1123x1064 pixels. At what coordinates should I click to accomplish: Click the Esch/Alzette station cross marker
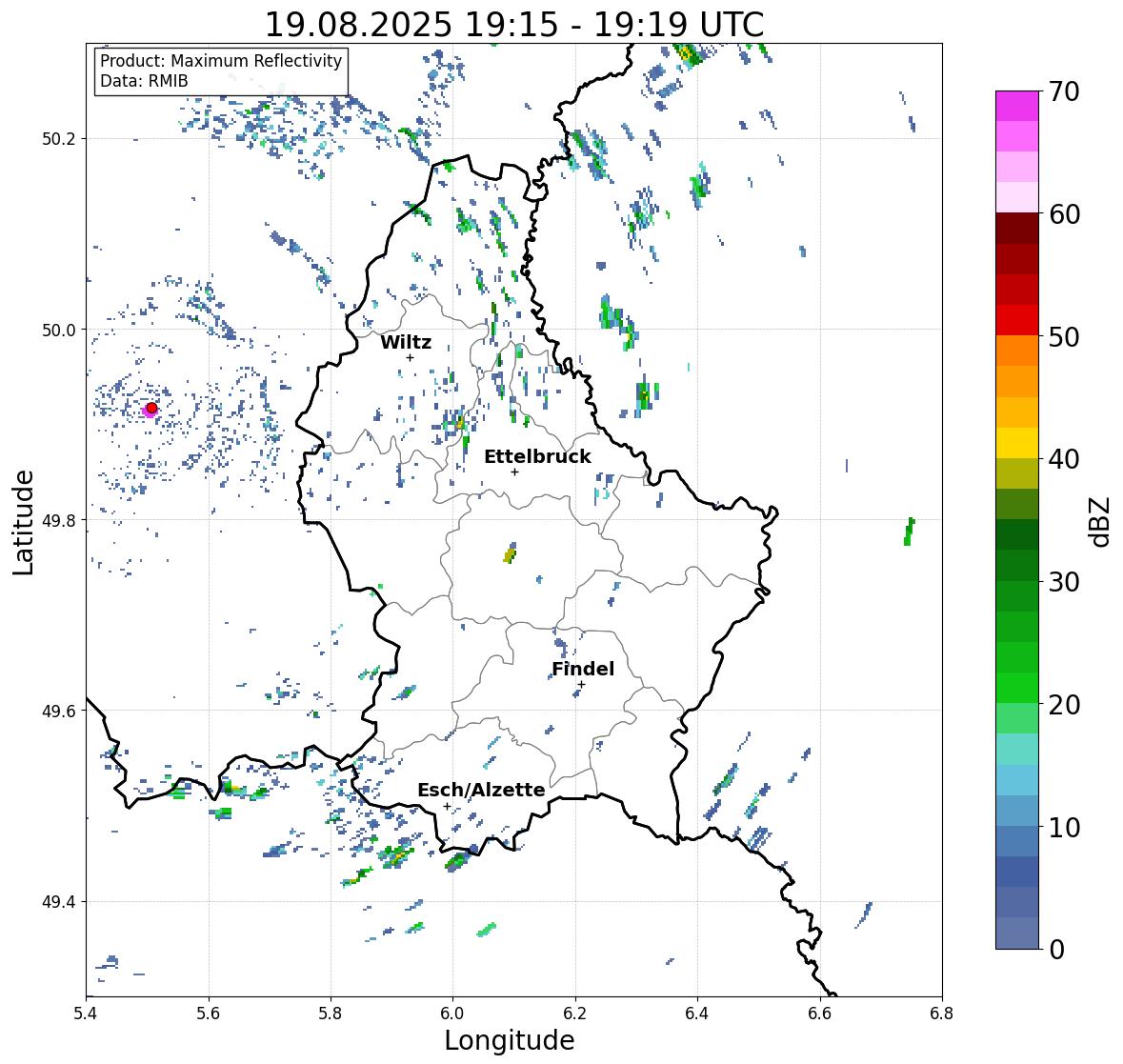pyautogui.click(x=447, y=806)
